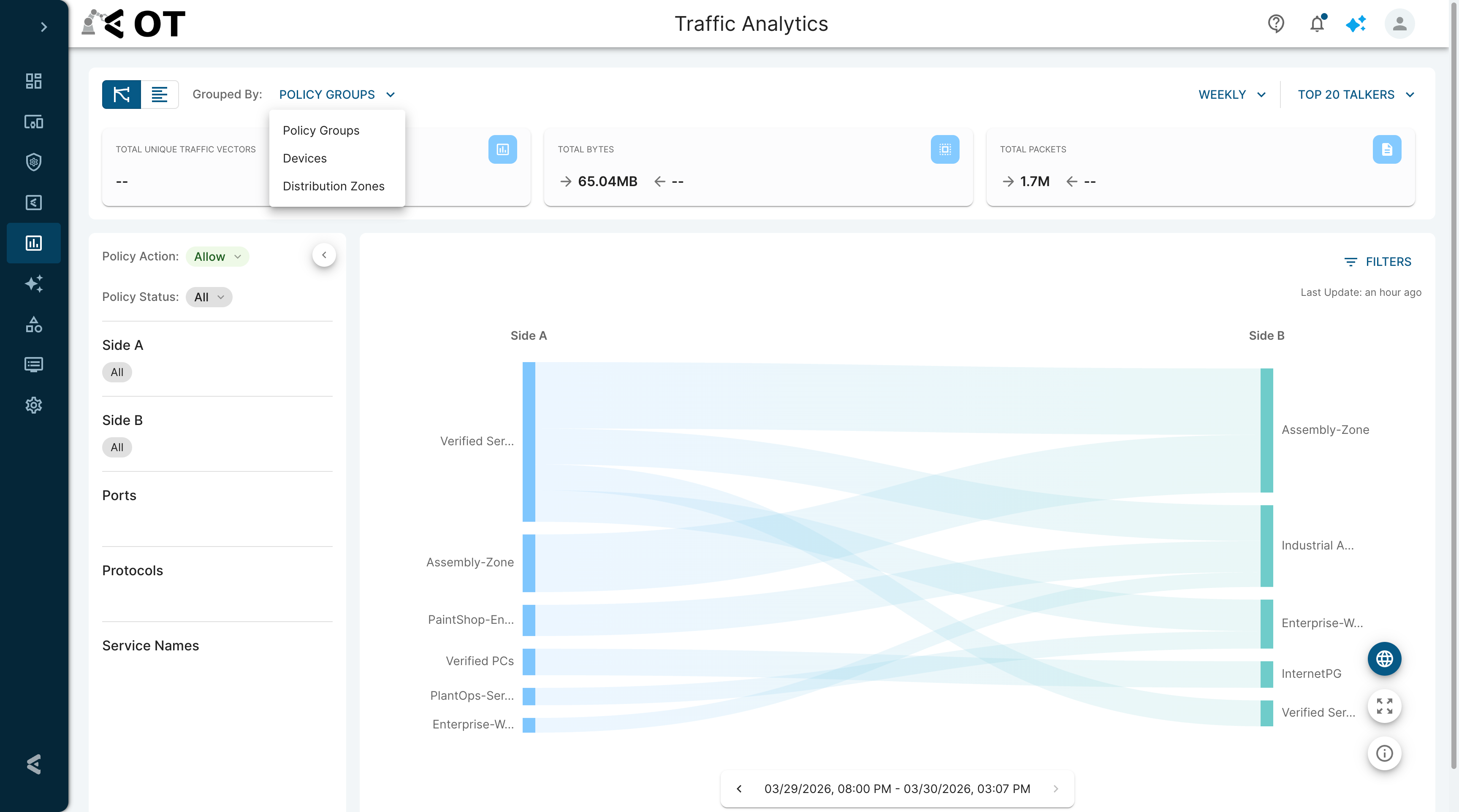This screenshot has width=1459, height=812.
Task: Click the globe icon button
Action: [1384, 658]
